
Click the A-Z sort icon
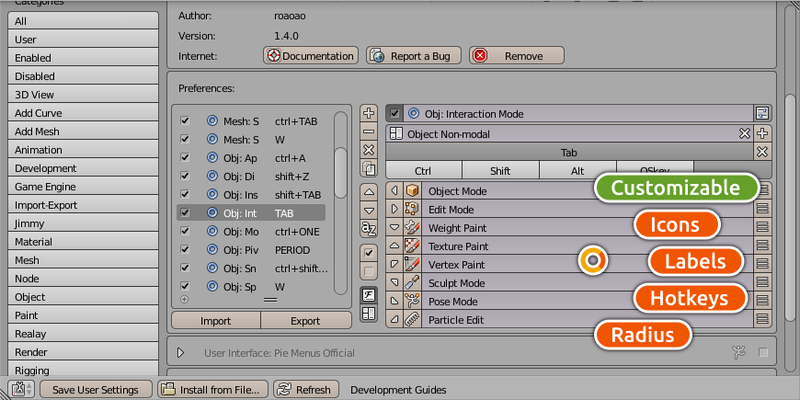point(368,229)
